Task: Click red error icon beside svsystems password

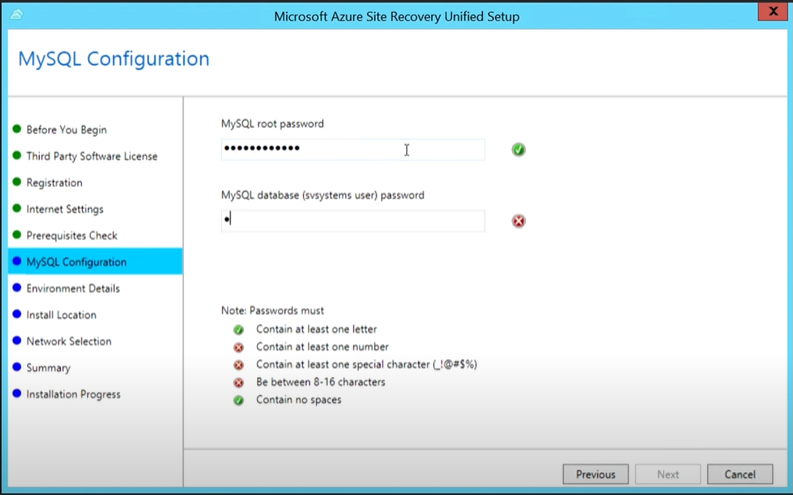Action: [x=518, y=221]
